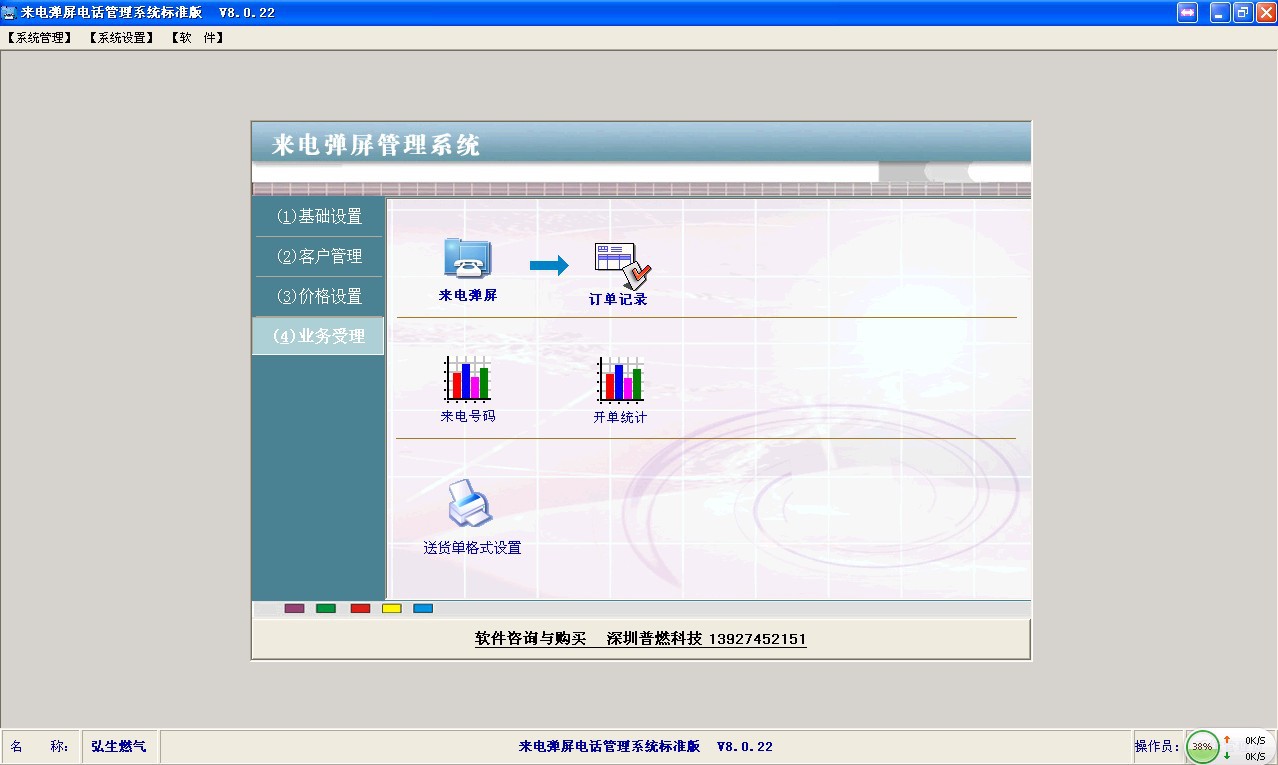Click the blue arrow between 来电弹屏 and 订单记录
This screenshot has height=765, width=1278.
[x=549, y=265]
